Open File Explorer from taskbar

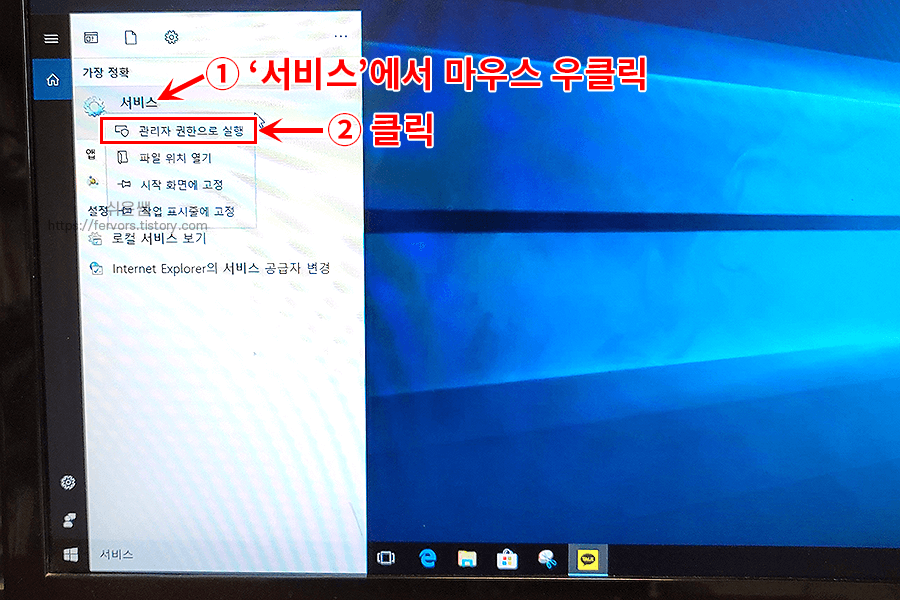[467, 559]
